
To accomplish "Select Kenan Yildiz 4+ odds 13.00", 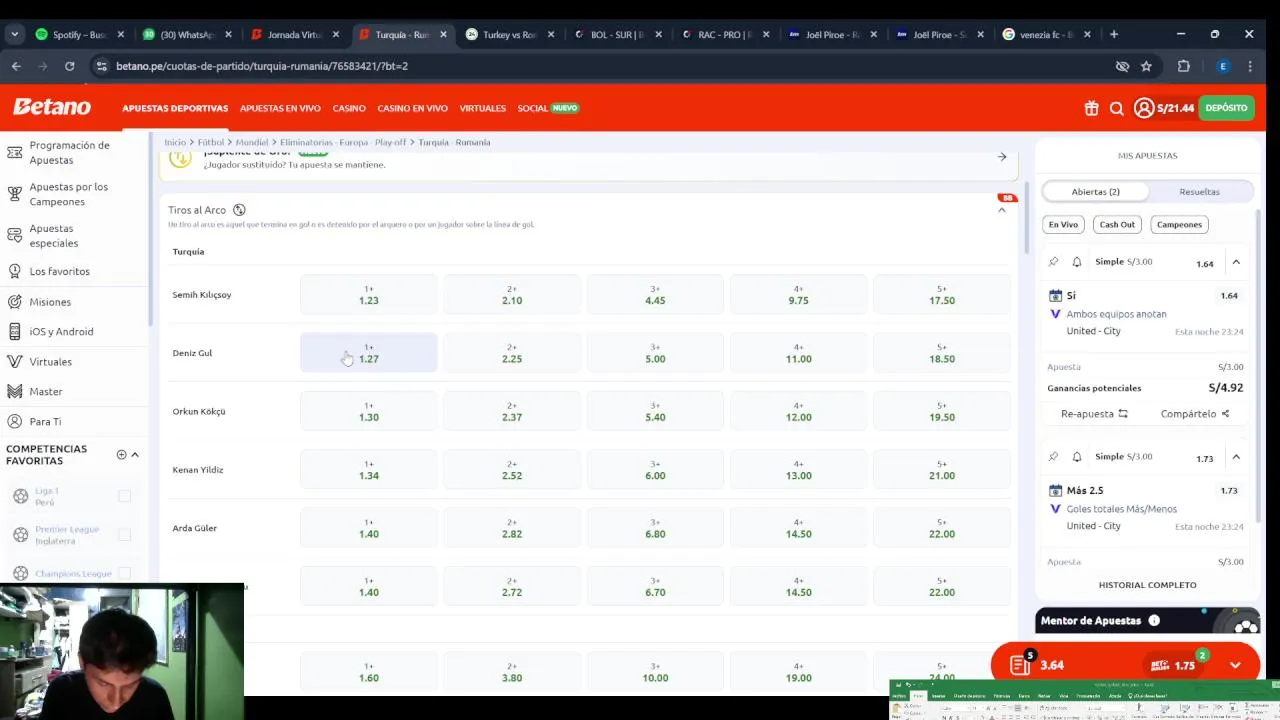I will tap(798, 470).
